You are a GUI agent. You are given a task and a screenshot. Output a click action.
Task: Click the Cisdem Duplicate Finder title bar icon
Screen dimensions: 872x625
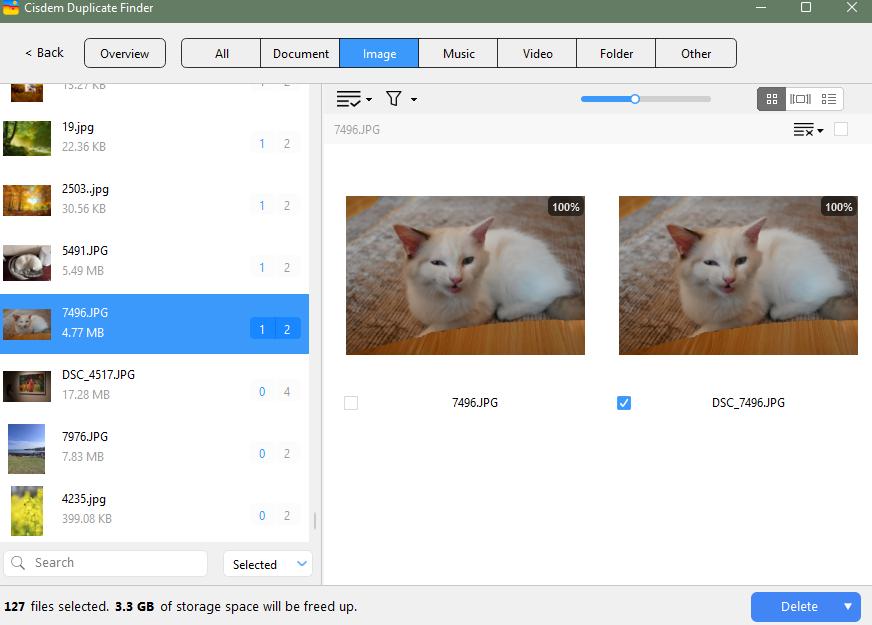12,9
